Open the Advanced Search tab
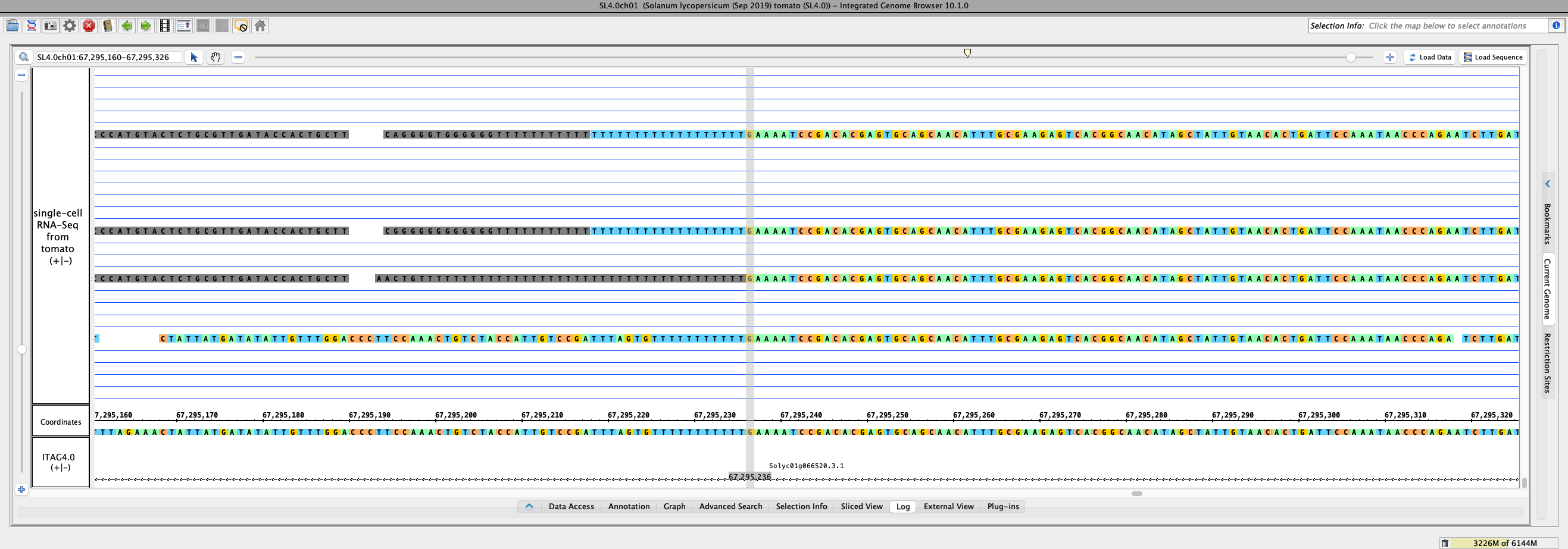Screen dimensions: 1568x549 [x=730, y=506]
